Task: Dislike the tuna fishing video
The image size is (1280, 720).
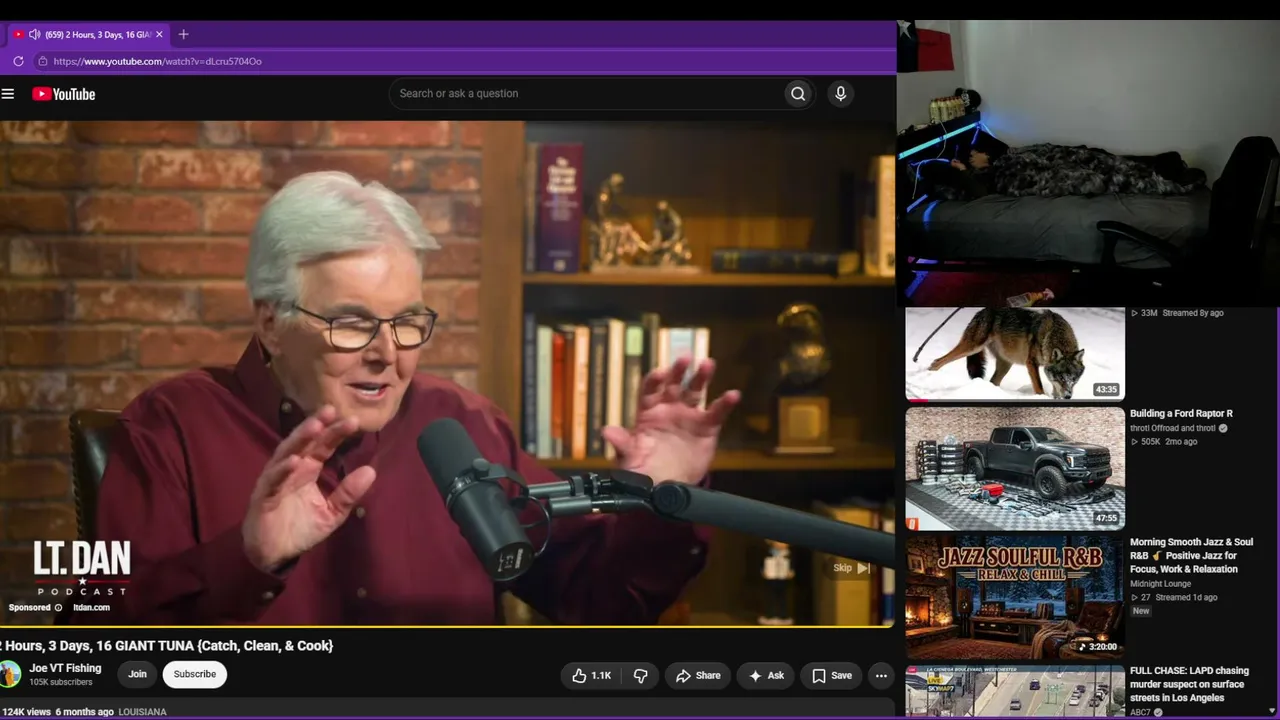Action: coord(641,675)
